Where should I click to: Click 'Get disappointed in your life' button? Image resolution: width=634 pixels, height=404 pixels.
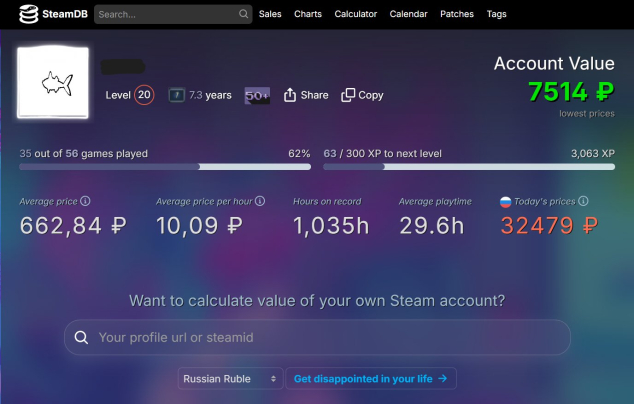pyautogui.click(x=372, y=379)
